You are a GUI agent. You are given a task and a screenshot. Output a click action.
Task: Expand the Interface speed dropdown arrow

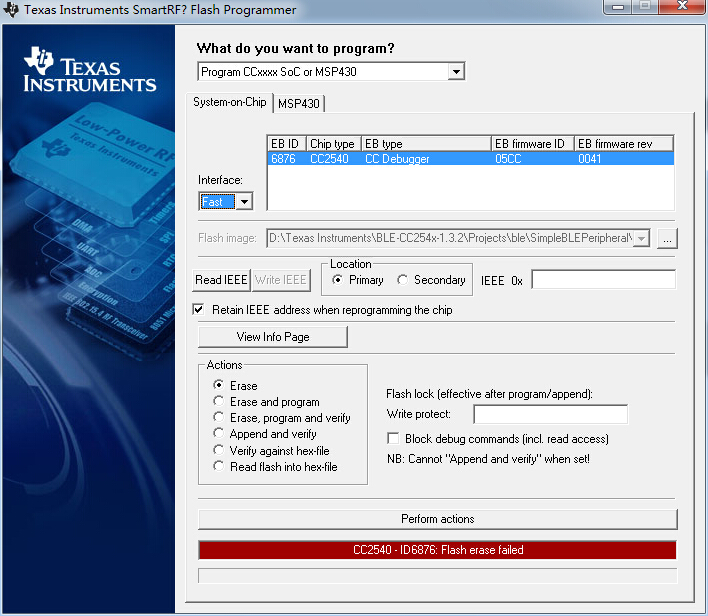click(244, 201)
